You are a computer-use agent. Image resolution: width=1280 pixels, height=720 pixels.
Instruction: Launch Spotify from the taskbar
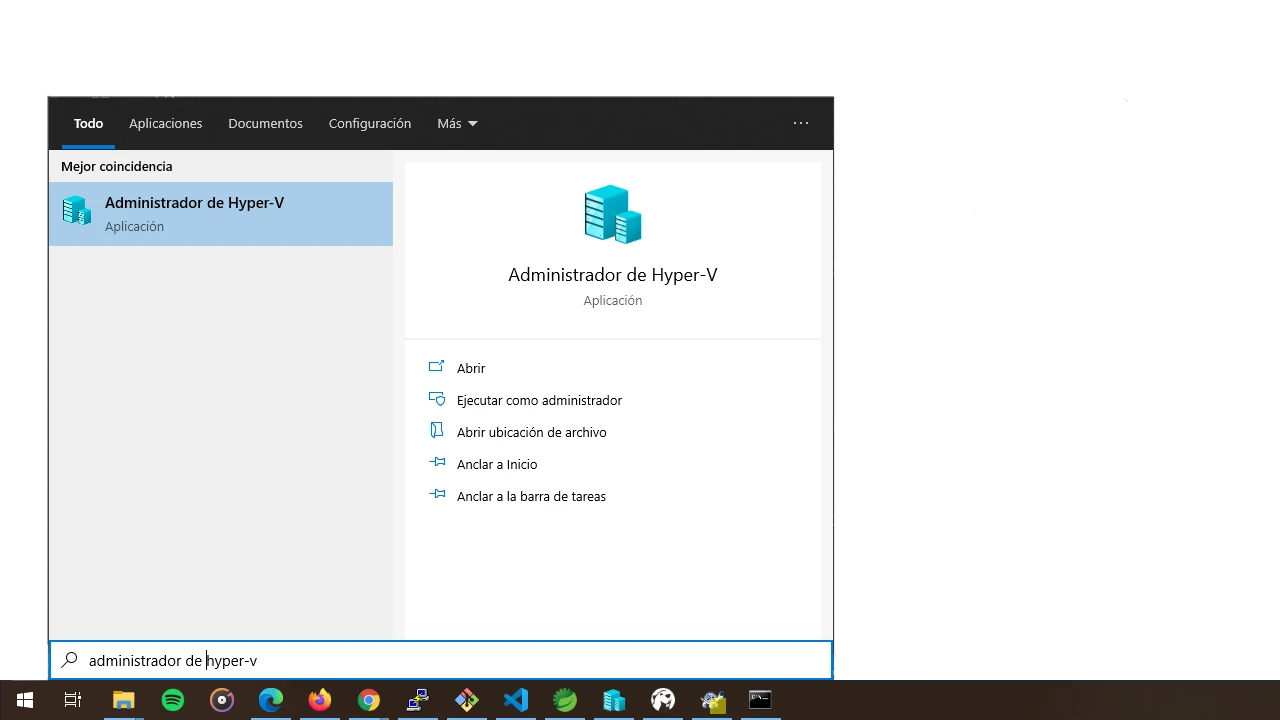[x=173, y=700]
